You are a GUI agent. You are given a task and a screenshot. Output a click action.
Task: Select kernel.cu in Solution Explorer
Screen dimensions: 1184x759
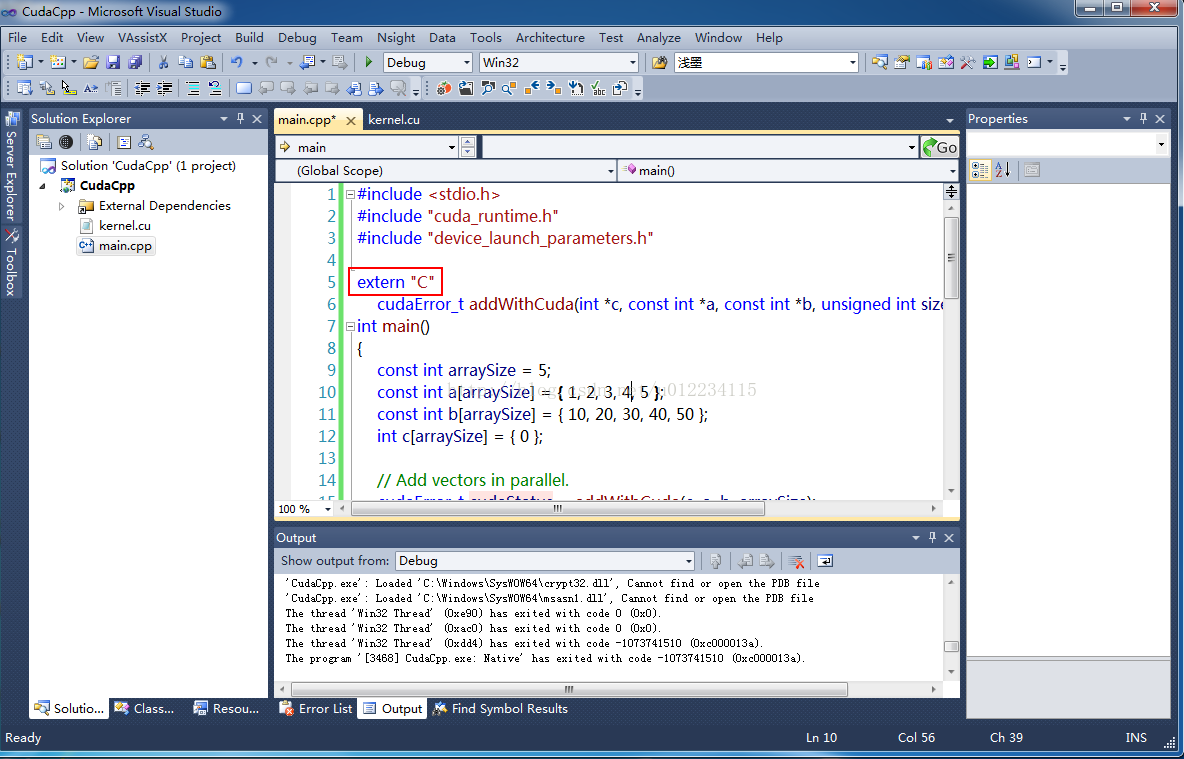pos(125,226)
